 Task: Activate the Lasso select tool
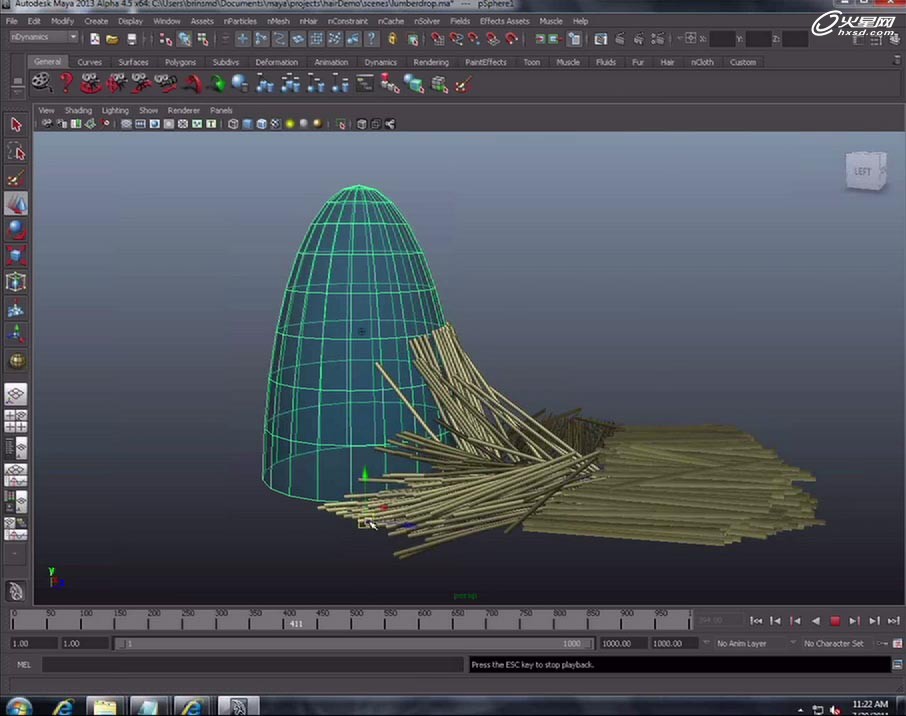click(16, 151)
